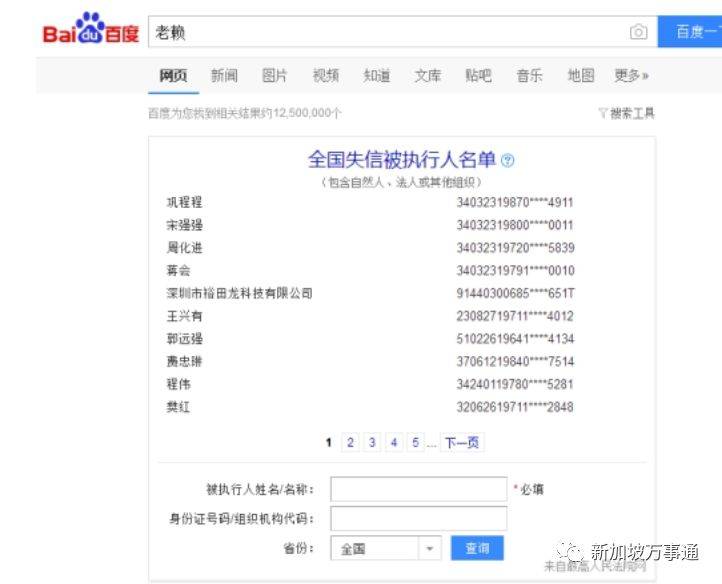
Task: Click the Baidu logo
Action: [x=90, y=31]
